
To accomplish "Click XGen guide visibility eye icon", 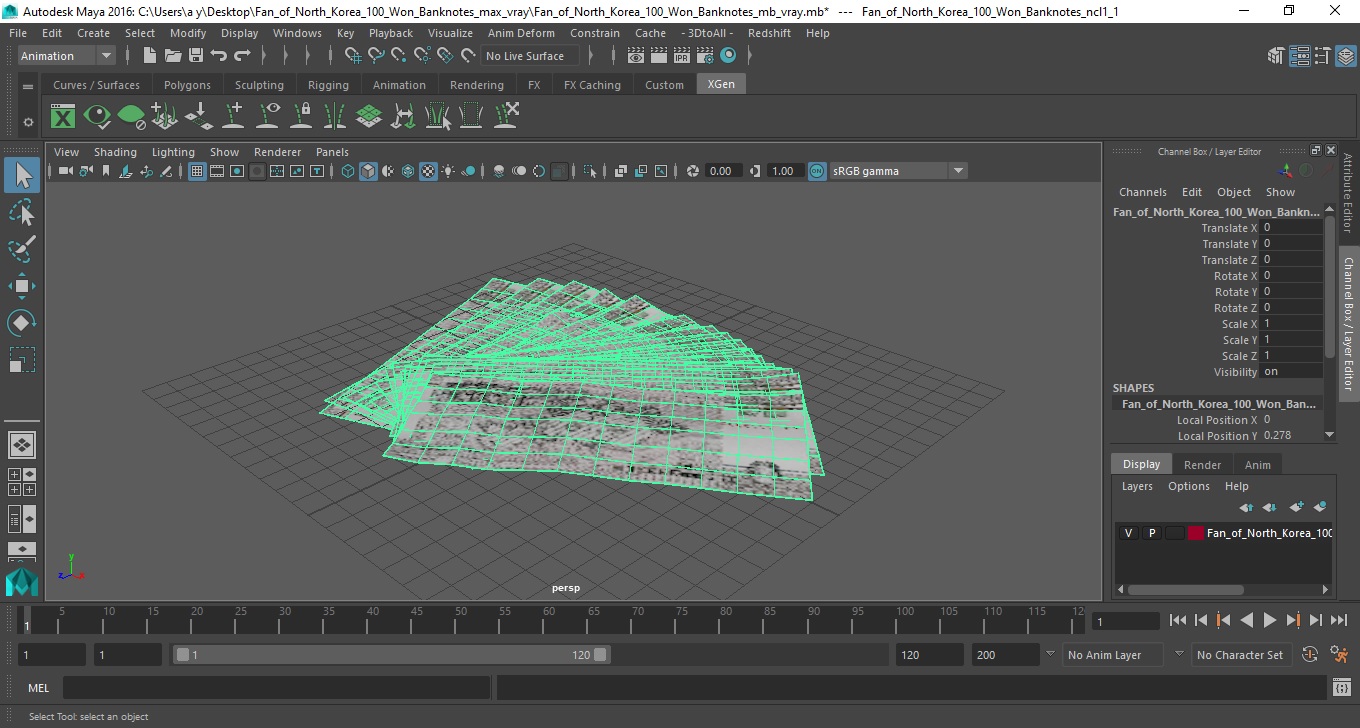I will [267, 117].
